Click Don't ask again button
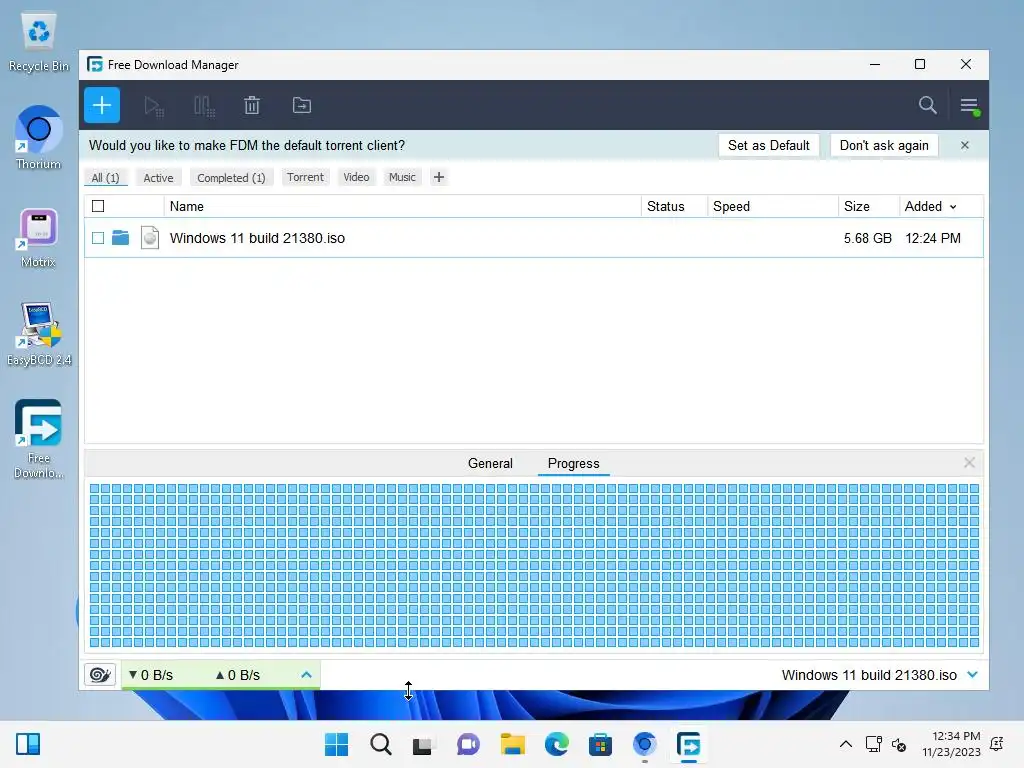 884,146
